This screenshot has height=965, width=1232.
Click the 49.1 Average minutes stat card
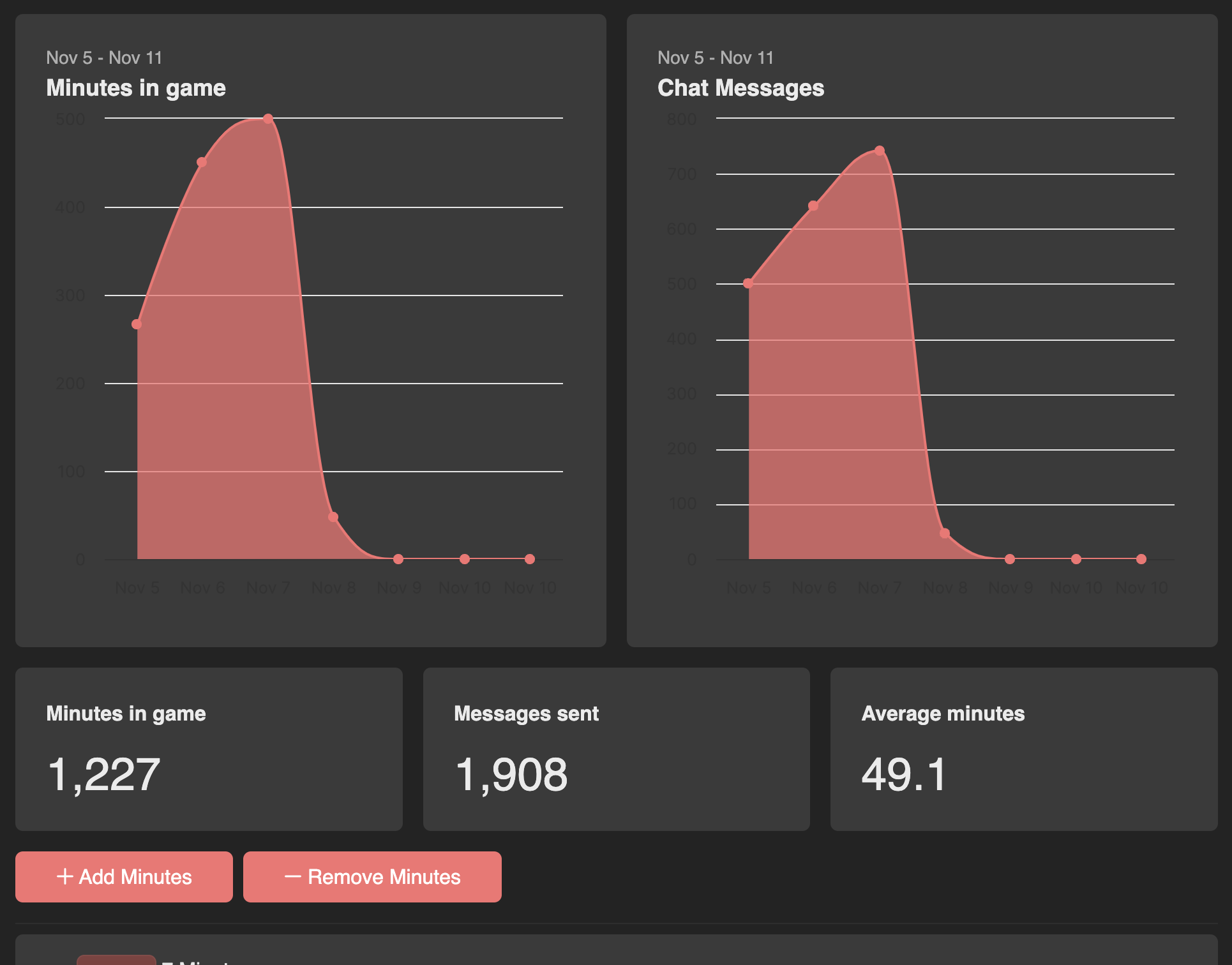pyautogui.click(x=1023, y=749)
